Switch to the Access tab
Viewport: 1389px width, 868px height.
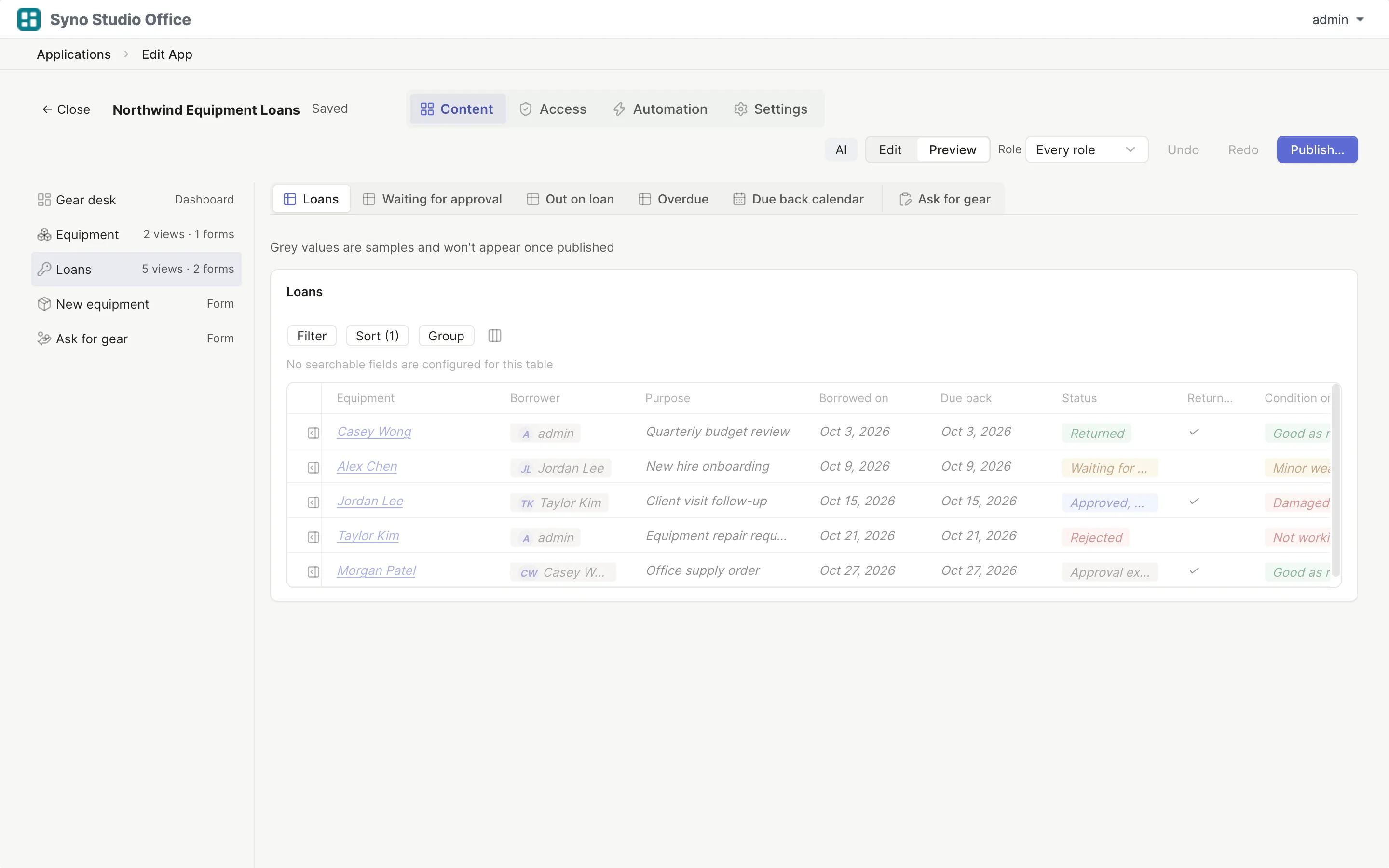pos(553,109)
